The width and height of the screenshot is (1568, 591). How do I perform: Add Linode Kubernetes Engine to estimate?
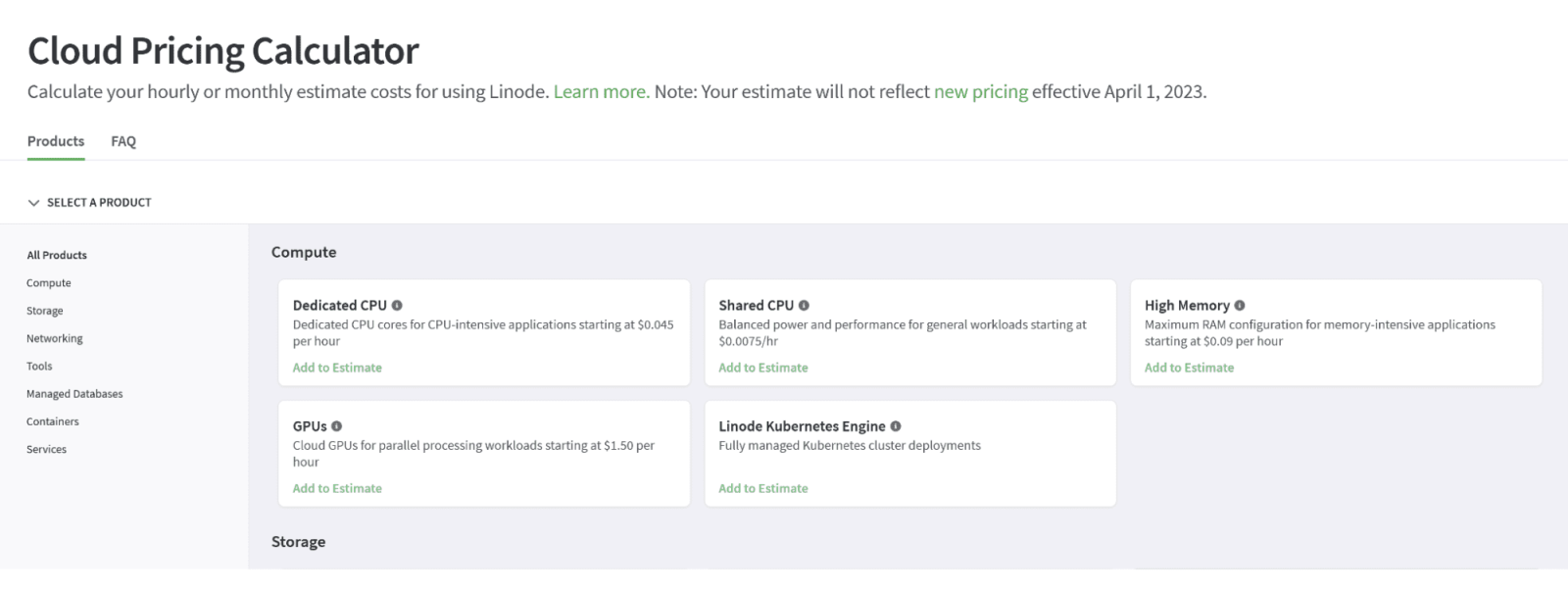(763, 488)
